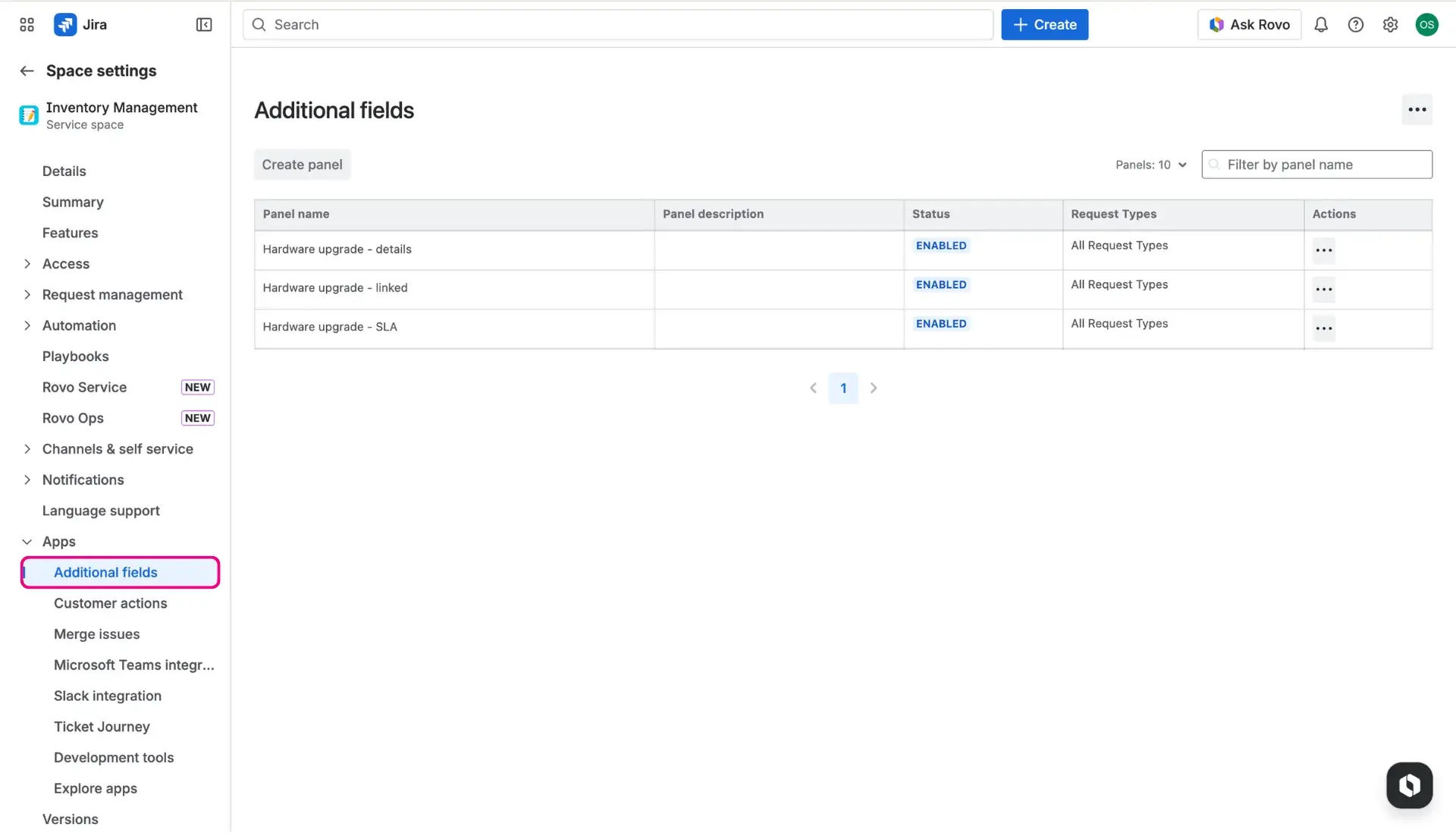Open the Panels: 10 dropdown

(1150, 164)
